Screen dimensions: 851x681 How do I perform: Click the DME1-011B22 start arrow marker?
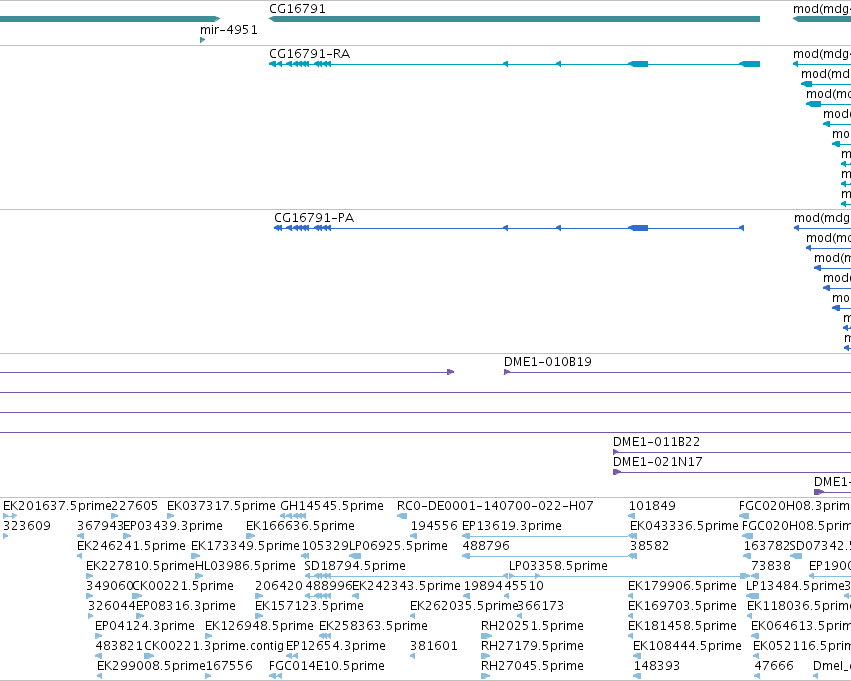click(x=616, y=452)
